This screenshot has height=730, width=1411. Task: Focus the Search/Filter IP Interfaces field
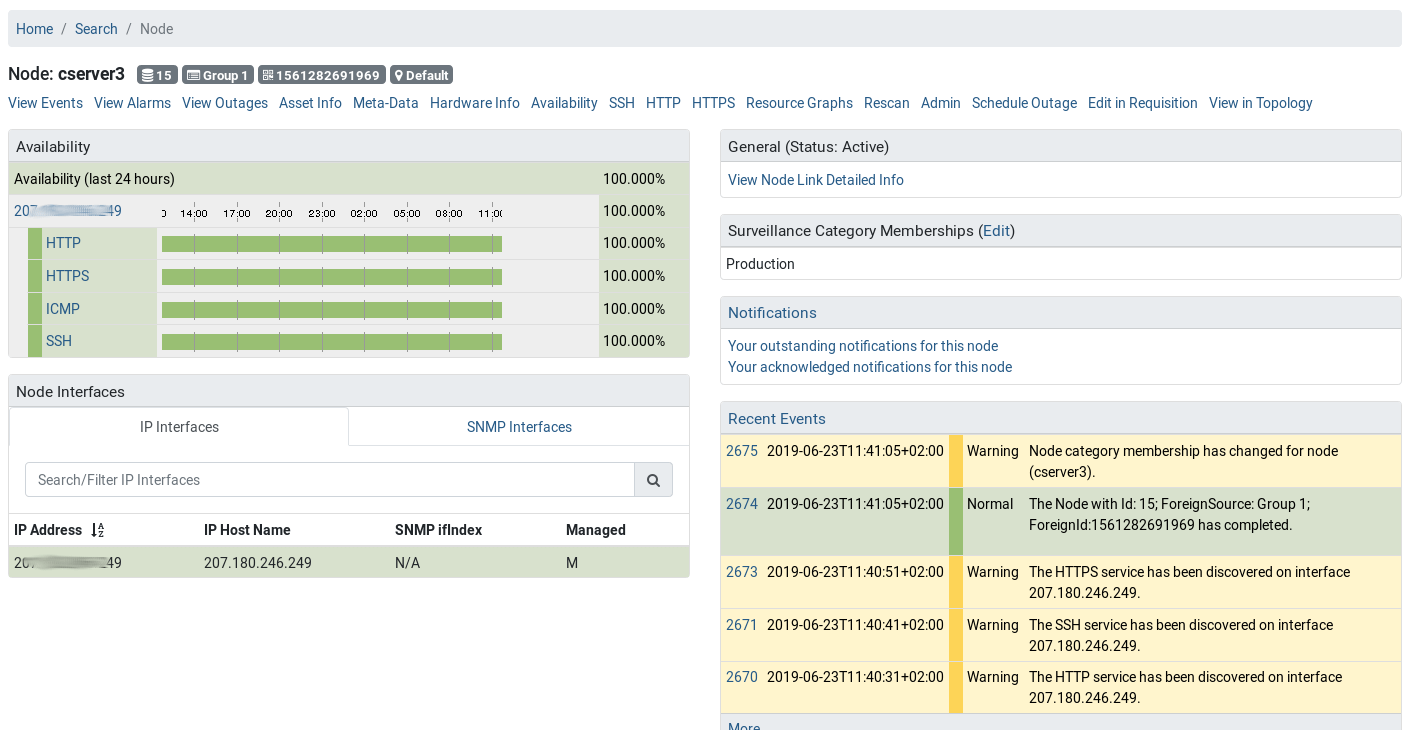[x=330, y=480]
